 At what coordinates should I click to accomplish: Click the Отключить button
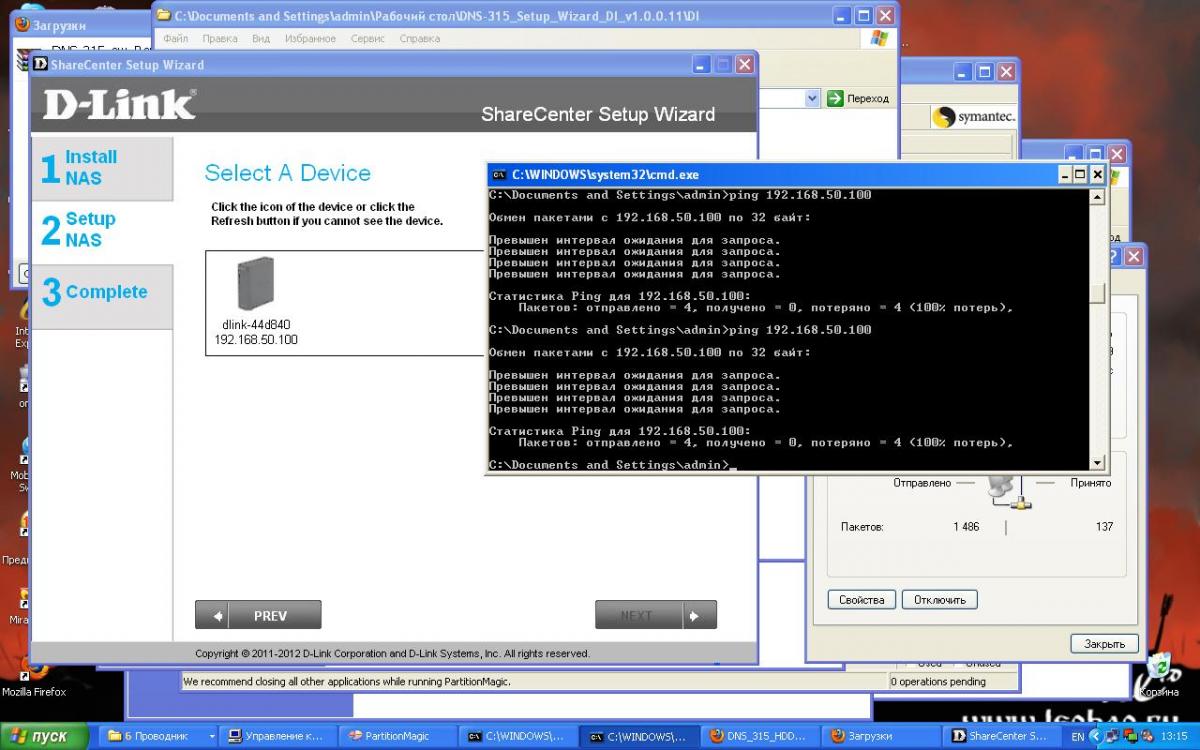[939, 600]
